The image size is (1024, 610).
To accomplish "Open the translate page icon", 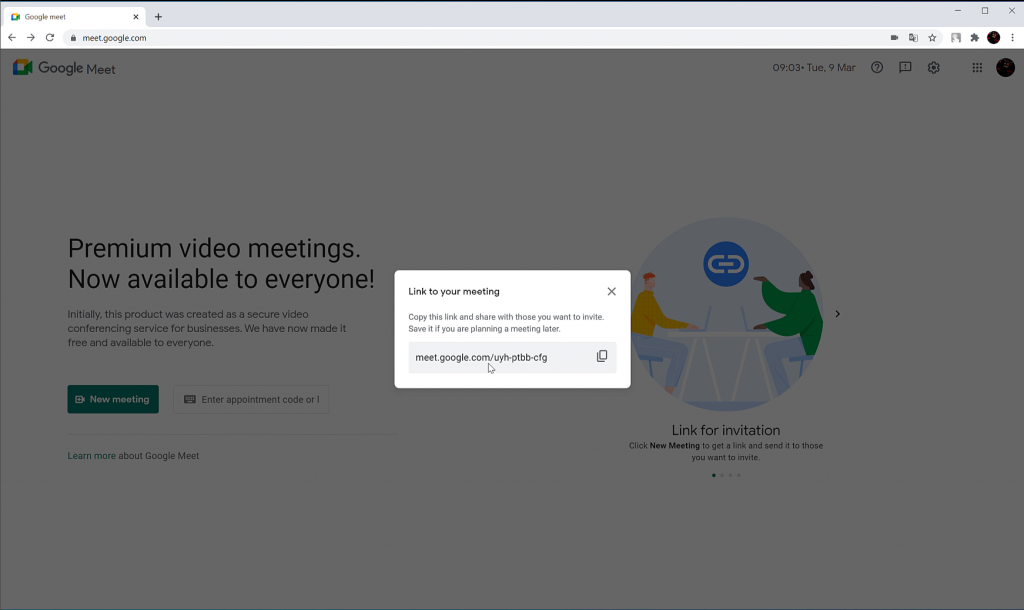I will point(913,38).
